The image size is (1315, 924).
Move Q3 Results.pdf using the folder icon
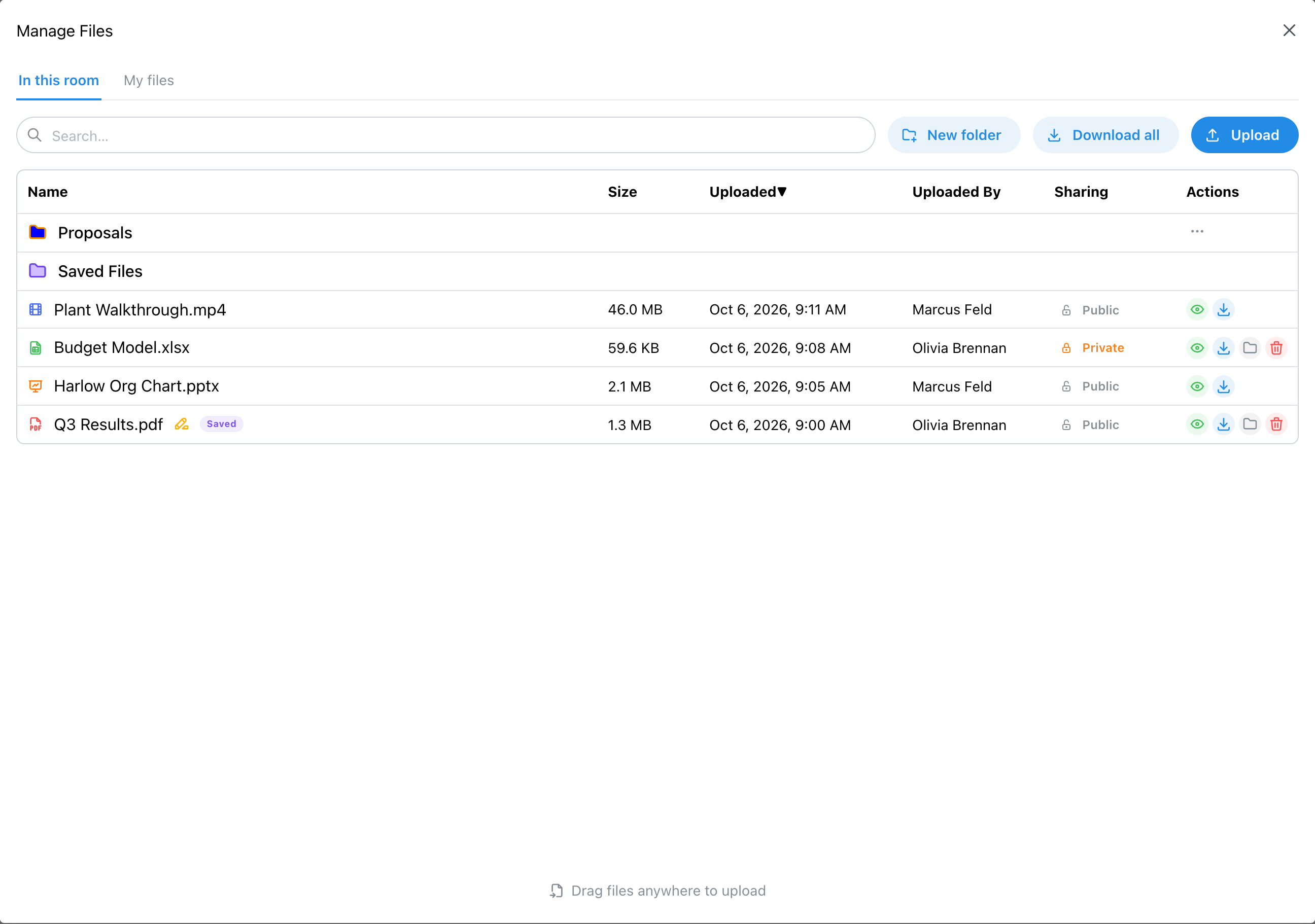pyautogui.click(x=1250, y=424)
